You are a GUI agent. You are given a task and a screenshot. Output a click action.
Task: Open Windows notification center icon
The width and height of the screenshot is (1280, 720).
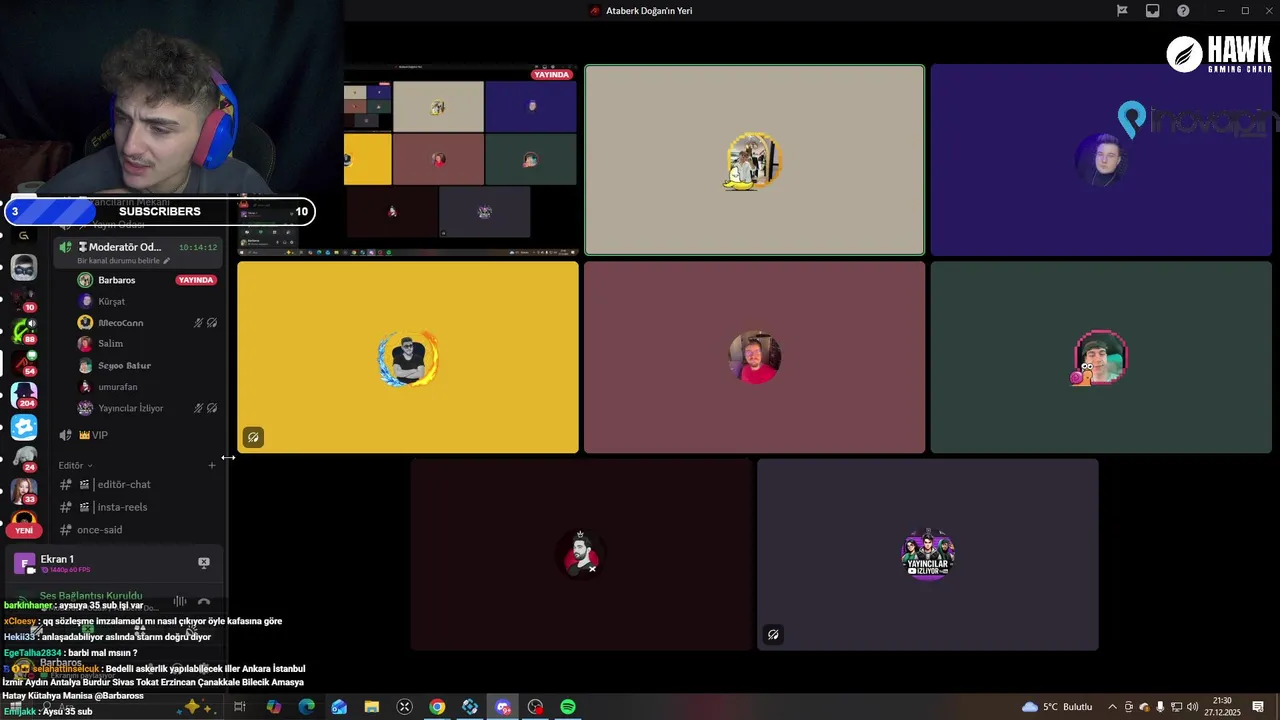click(1258, 707)
